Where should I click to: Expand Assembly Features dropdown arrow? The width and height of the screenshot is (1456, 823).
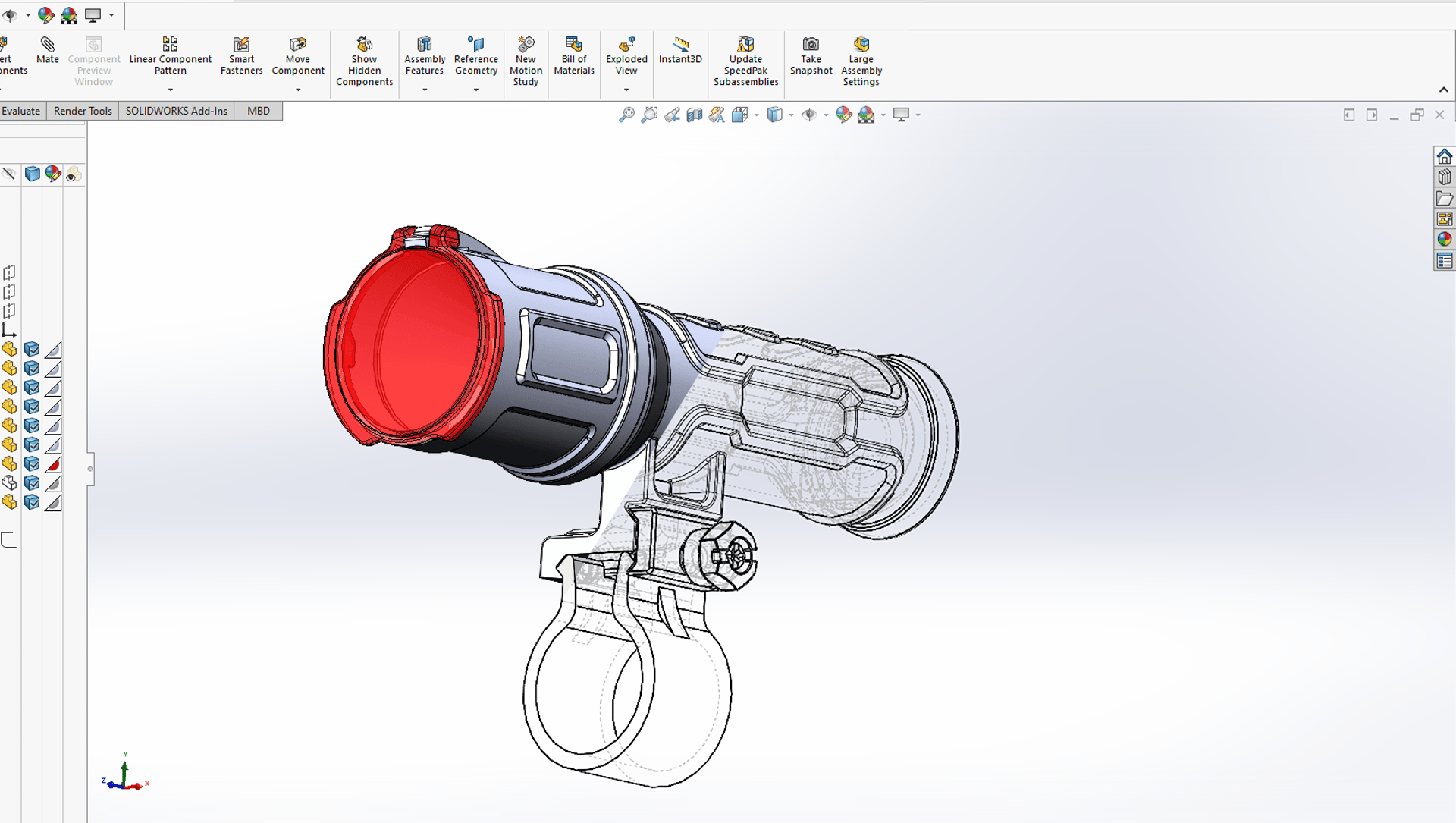coord(425,90)
